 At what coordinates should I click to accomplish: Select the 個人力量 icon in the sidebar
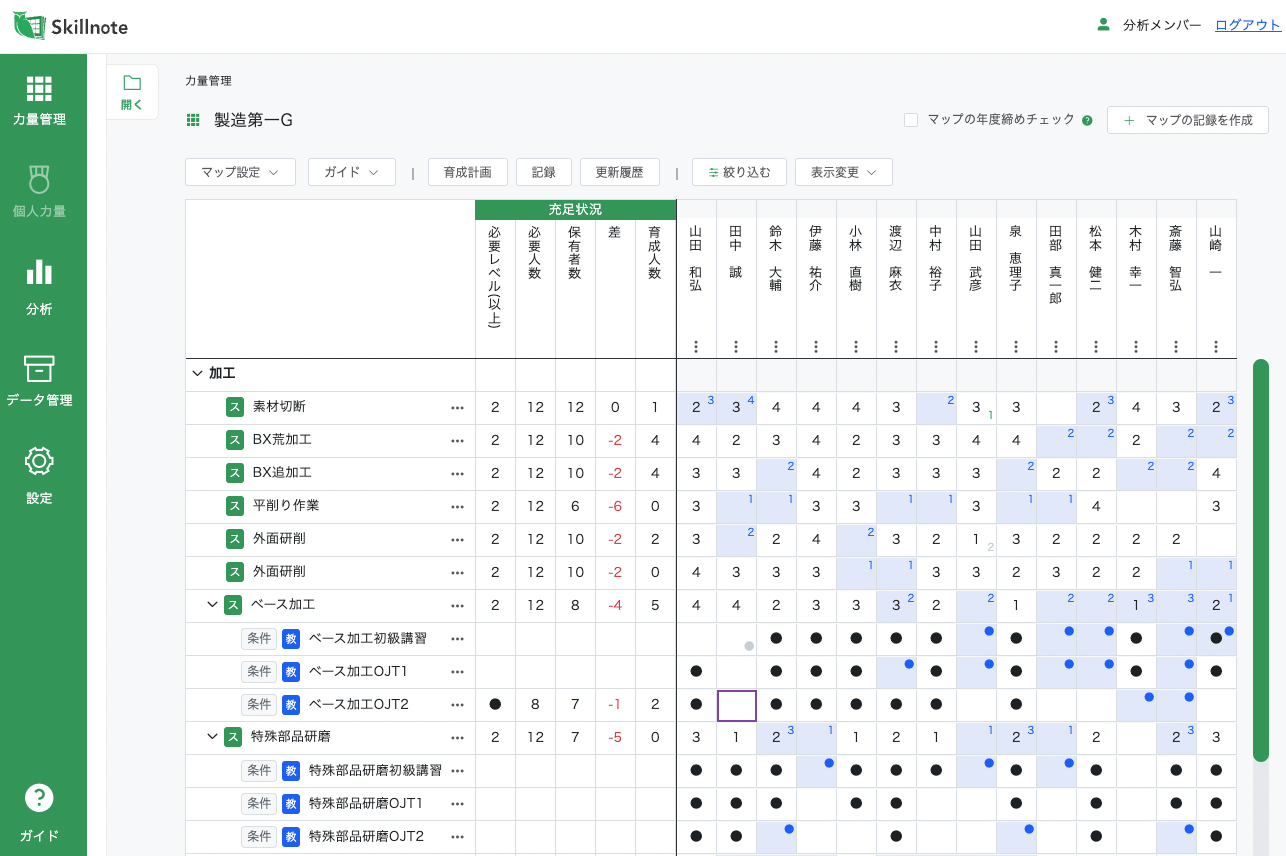tap(39, 180)
